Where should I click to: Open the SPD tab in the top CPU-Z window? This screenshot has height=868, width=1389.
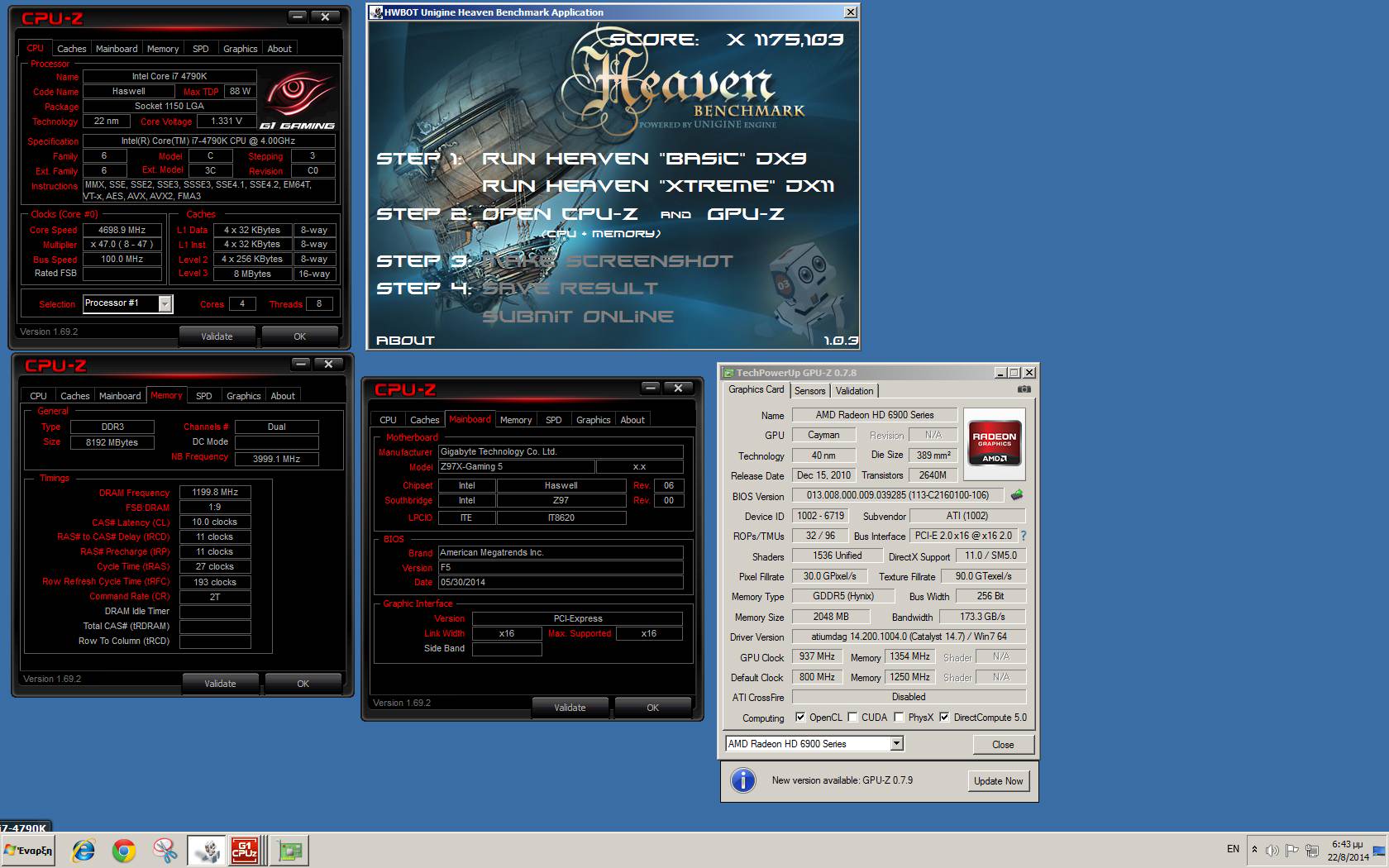tap(201, 49)
